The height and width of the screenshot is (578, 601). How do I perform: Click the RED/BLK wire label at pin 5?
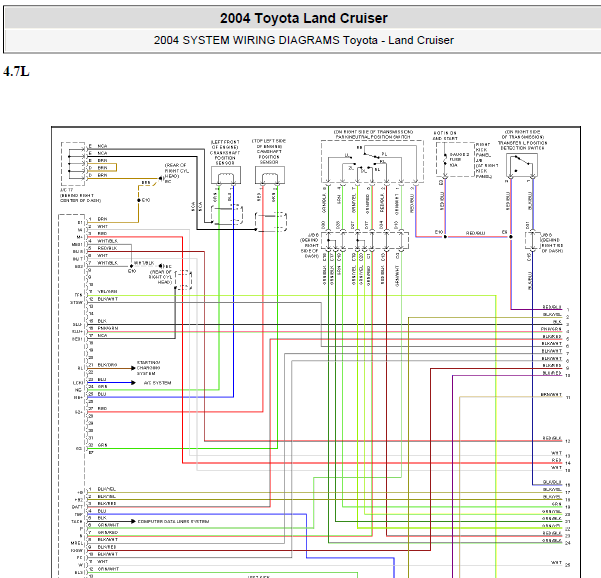(107, 248)
